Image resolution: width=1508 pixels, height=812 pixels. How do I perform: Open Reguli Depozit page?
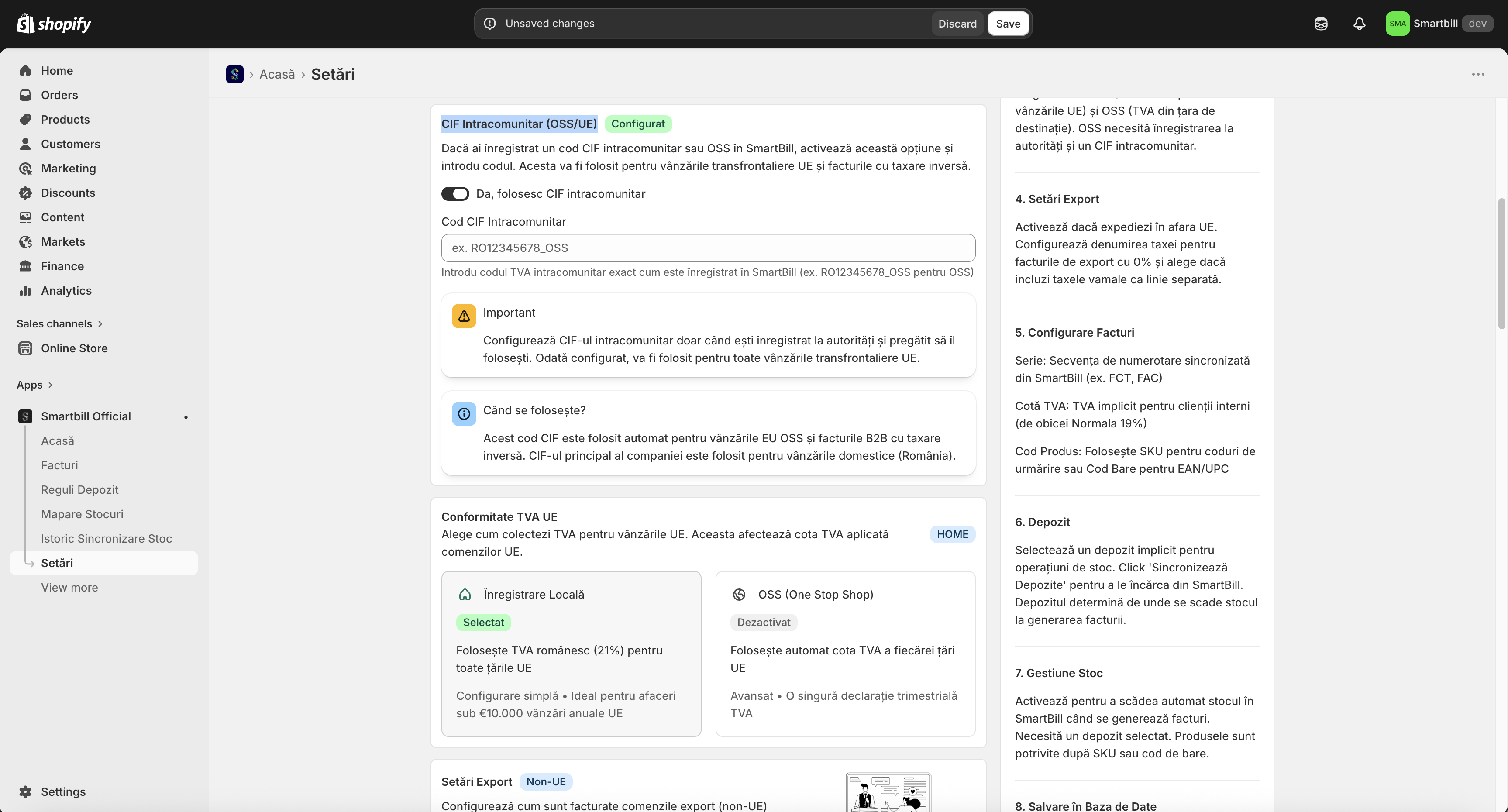tap(79, 490)
